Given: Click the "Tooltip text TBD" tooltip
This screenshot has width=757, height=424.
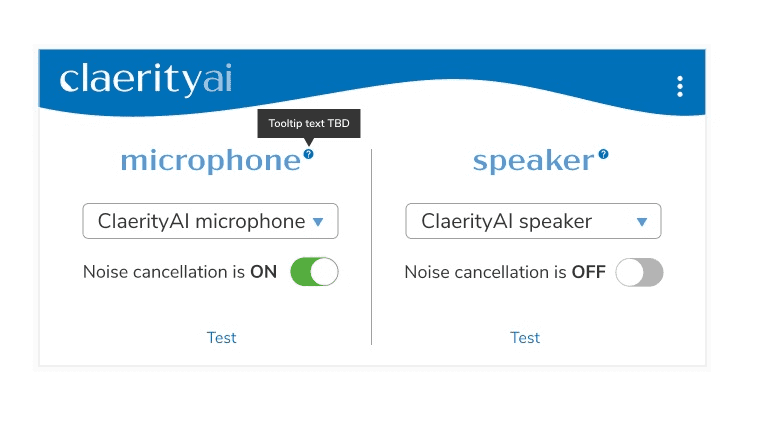Looking at the screenshot, I should 309,124.
